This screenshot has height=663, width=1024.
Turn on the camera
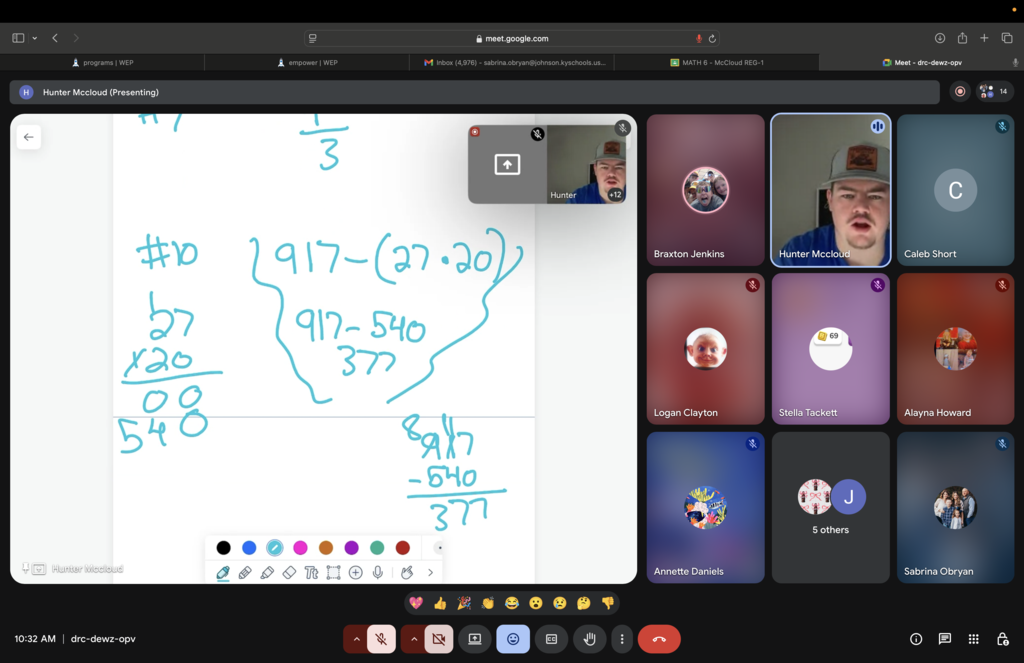[x=439, y=639]
